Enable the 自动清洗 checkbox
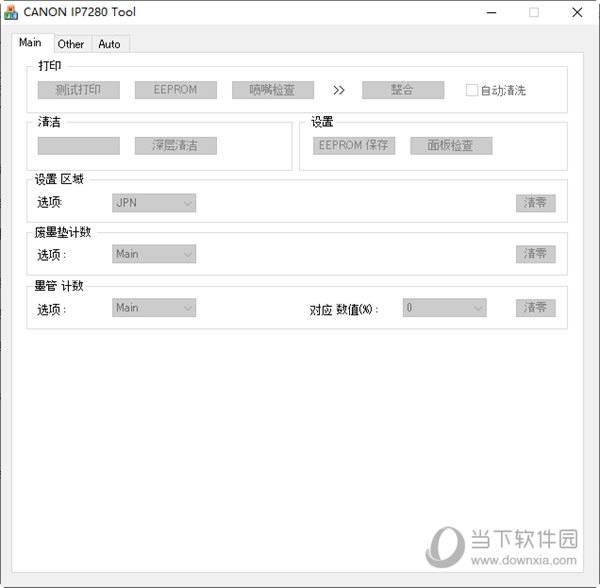Screen dimensions: 600x588 (x=471, y=90)
